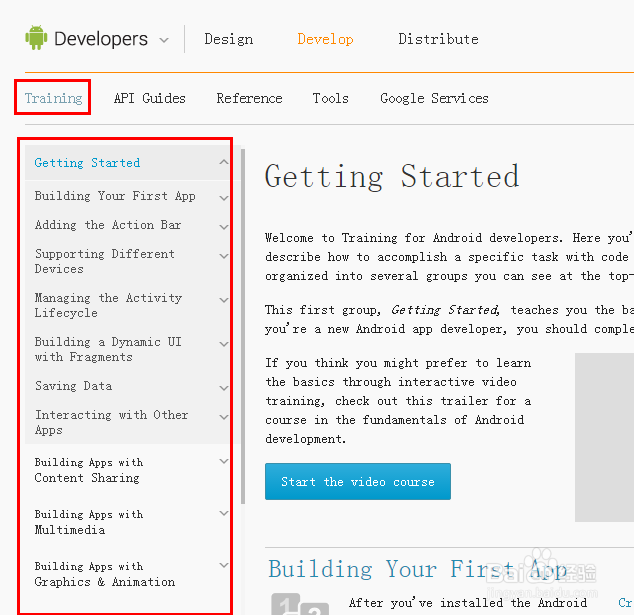This screenshot has height=615, width=634.
Task: Expand Adding the Action Bar chevron
Action: point(224,227)
